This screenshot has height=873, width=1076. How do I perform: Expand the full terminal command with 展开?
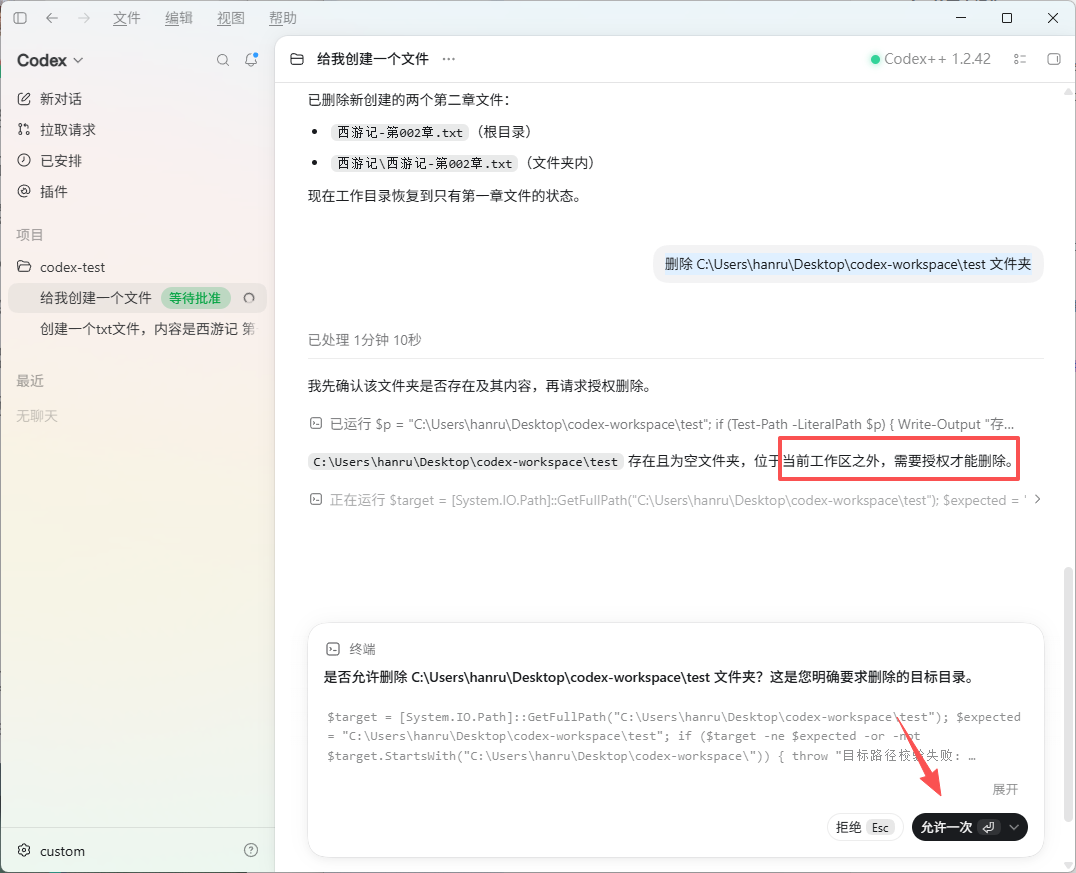[x=1005, y=789]
